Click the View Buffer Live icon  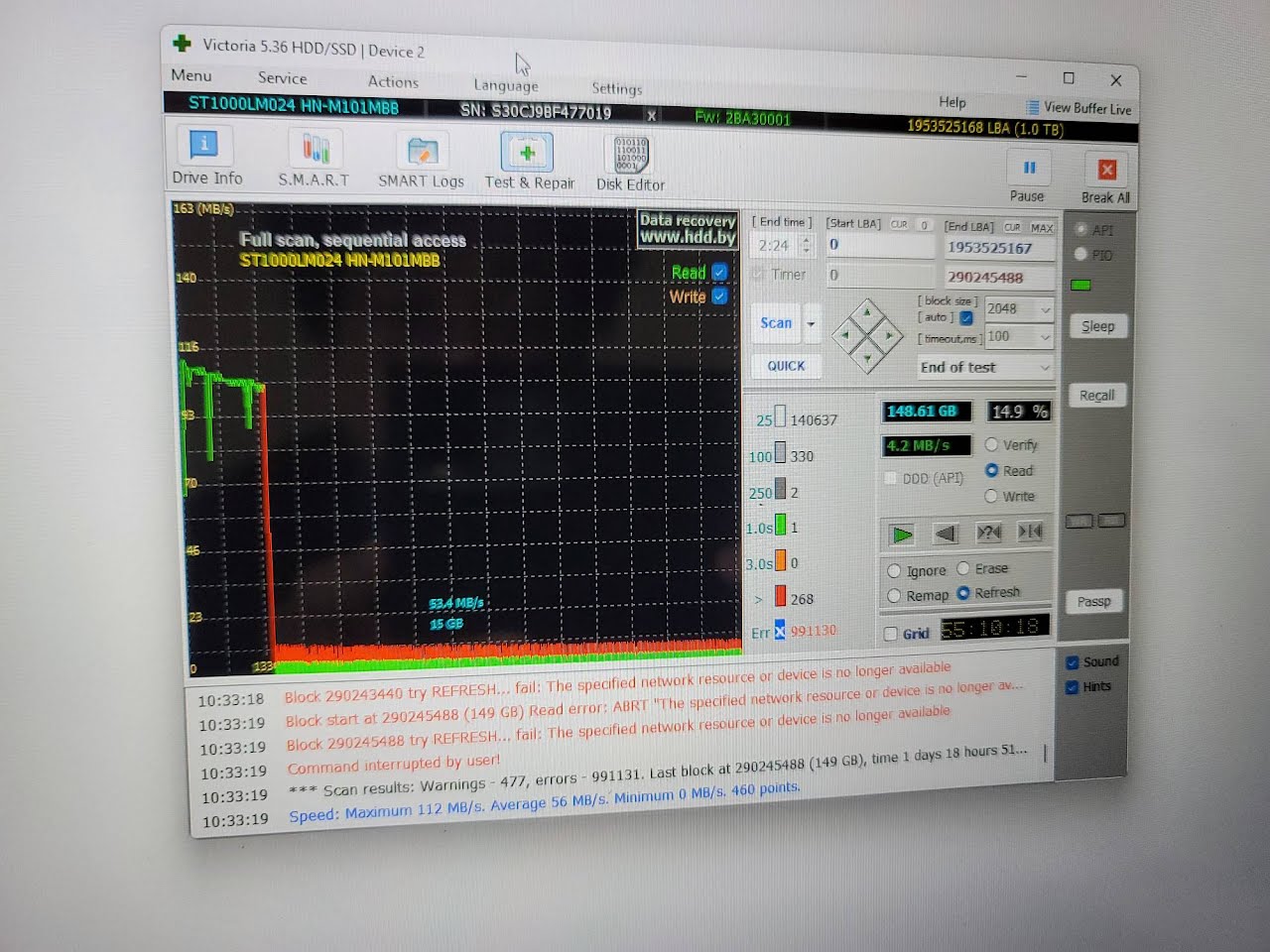pyautogui.click(x=1033, y=107)
